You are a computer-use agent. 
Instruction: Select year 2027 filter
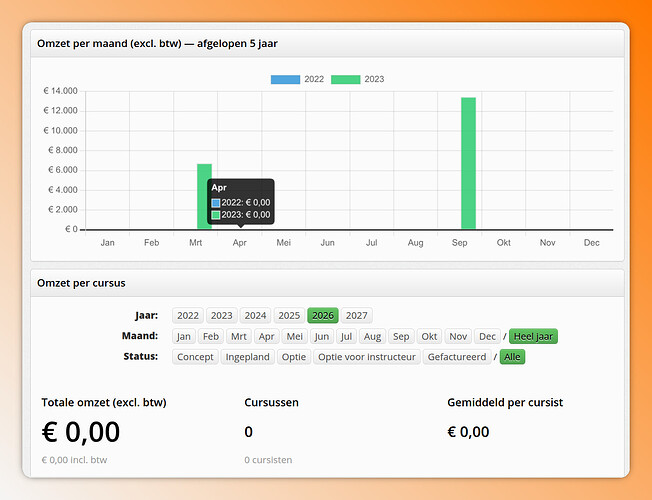pos(357,316)
